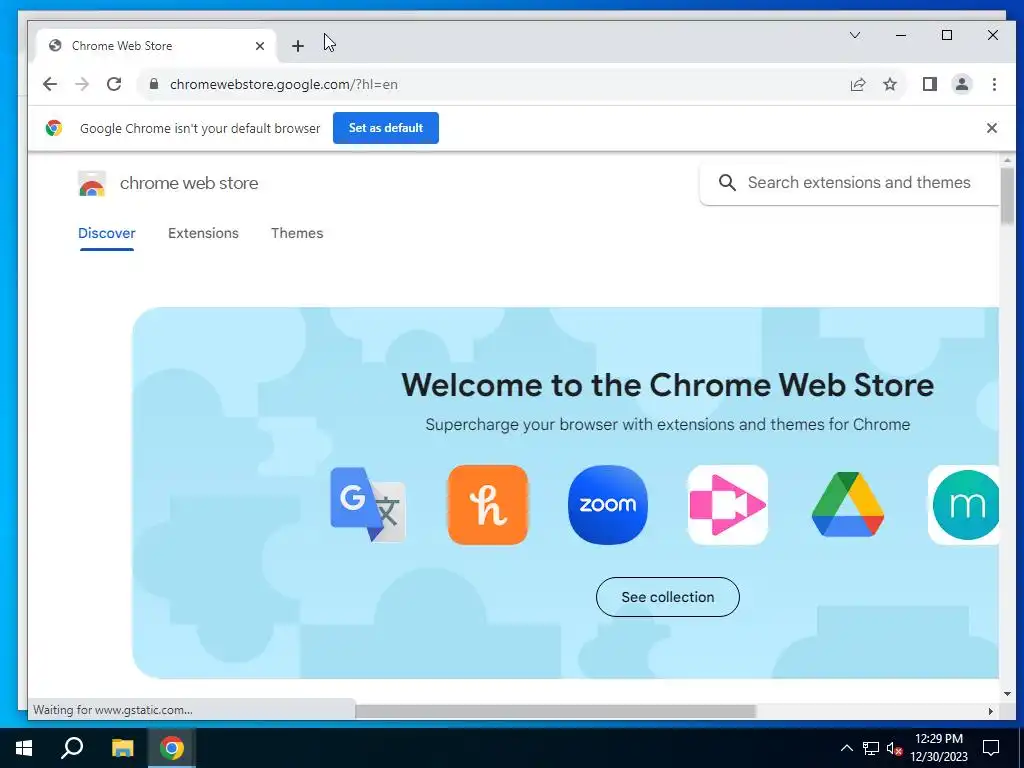
Task: Click the scroll down arrow
Action: point(1007,694)
